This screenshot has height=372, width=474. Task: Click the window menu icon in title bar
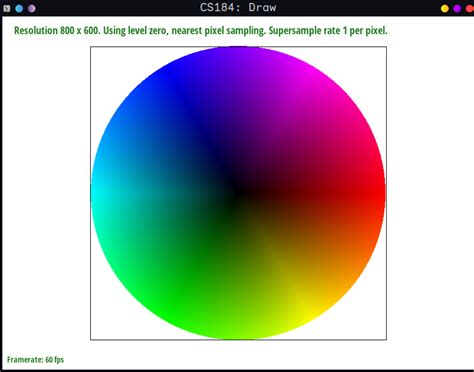(6, 9)
